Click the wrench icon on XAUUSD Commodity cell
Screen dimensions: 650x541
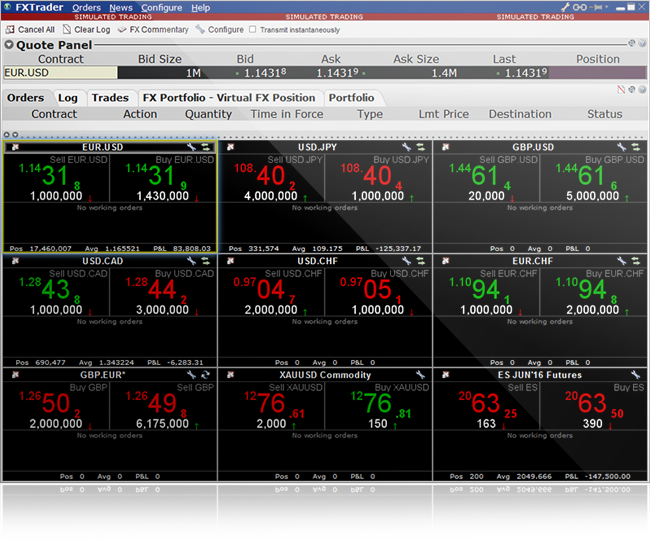[x=421, y=375]
